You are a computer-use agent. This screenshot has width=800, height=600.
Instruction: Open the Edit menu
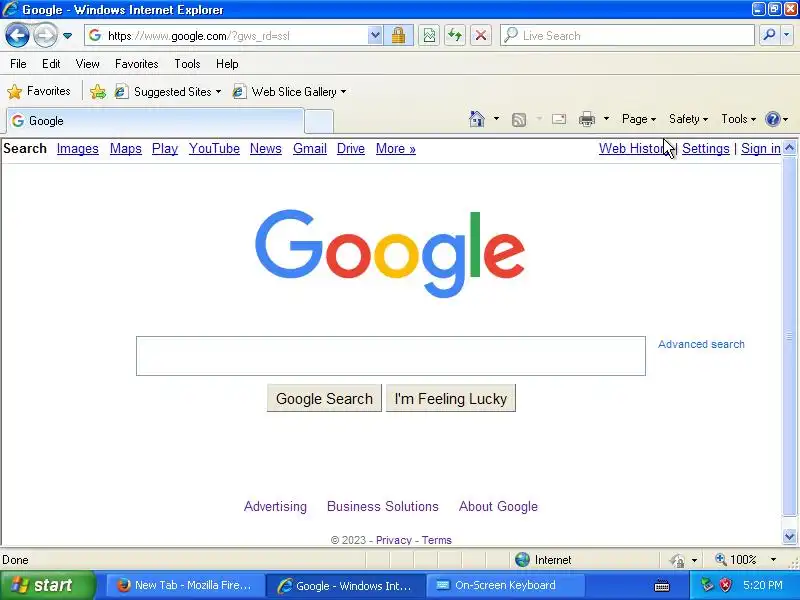coord(51,64)
